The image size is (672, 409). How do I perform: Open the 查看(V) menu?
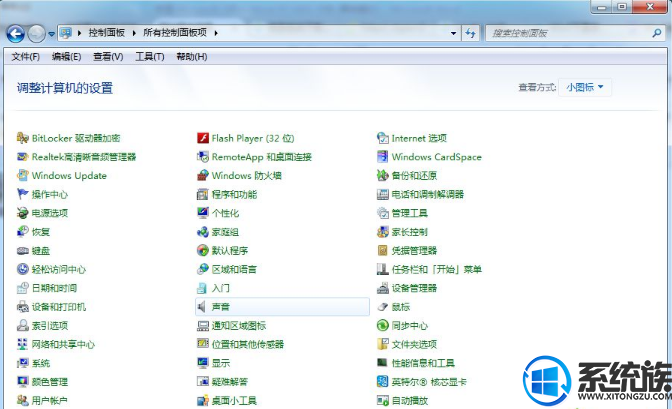[x=108, y=57]
